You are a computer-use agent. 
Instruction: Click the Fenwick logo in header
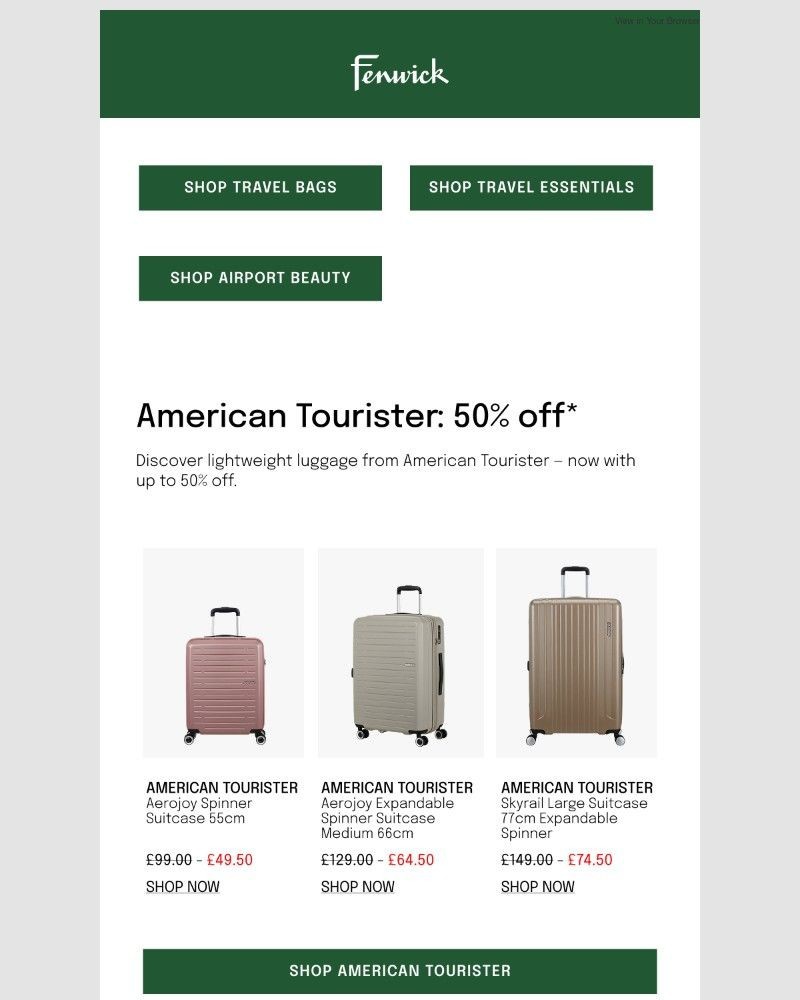[399, 72]
